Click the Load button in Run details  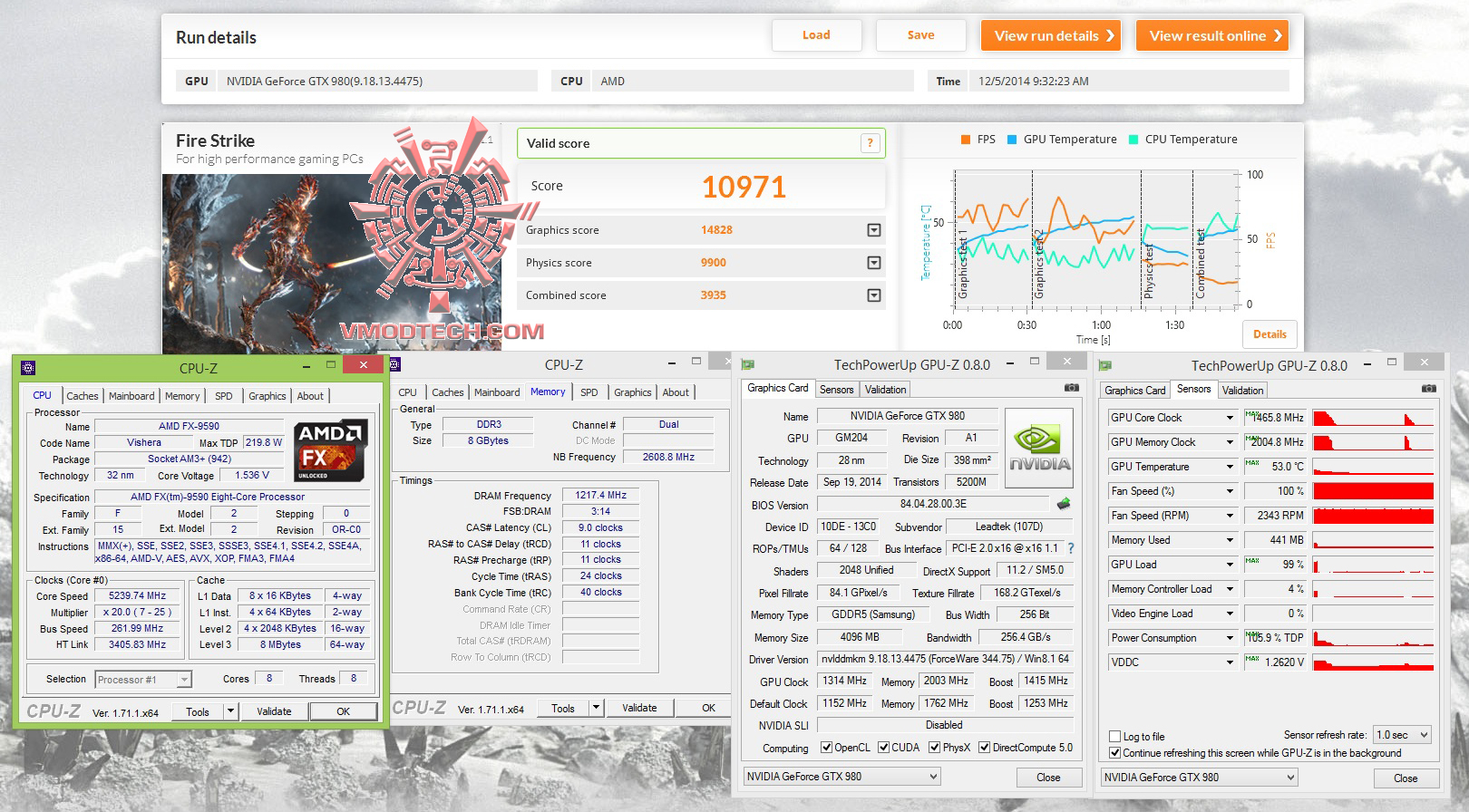point(816,35)
